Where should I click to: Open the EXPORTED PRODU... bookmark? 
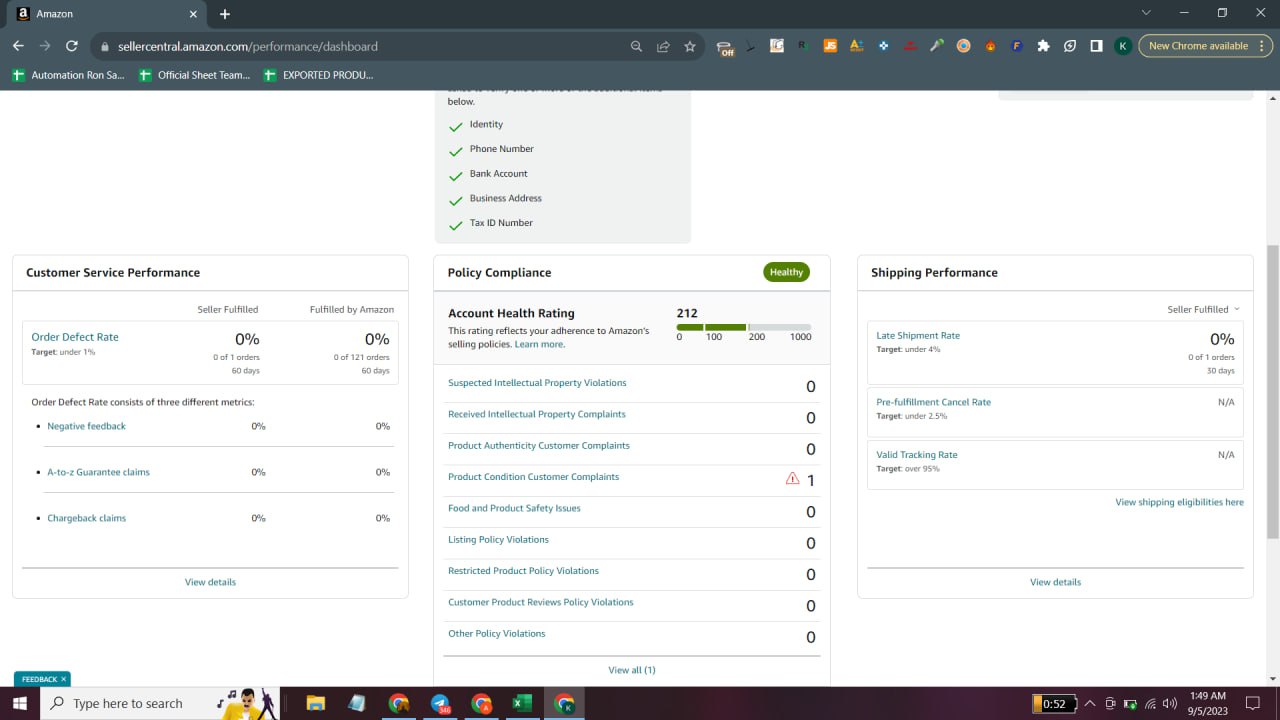click(319, 75)
